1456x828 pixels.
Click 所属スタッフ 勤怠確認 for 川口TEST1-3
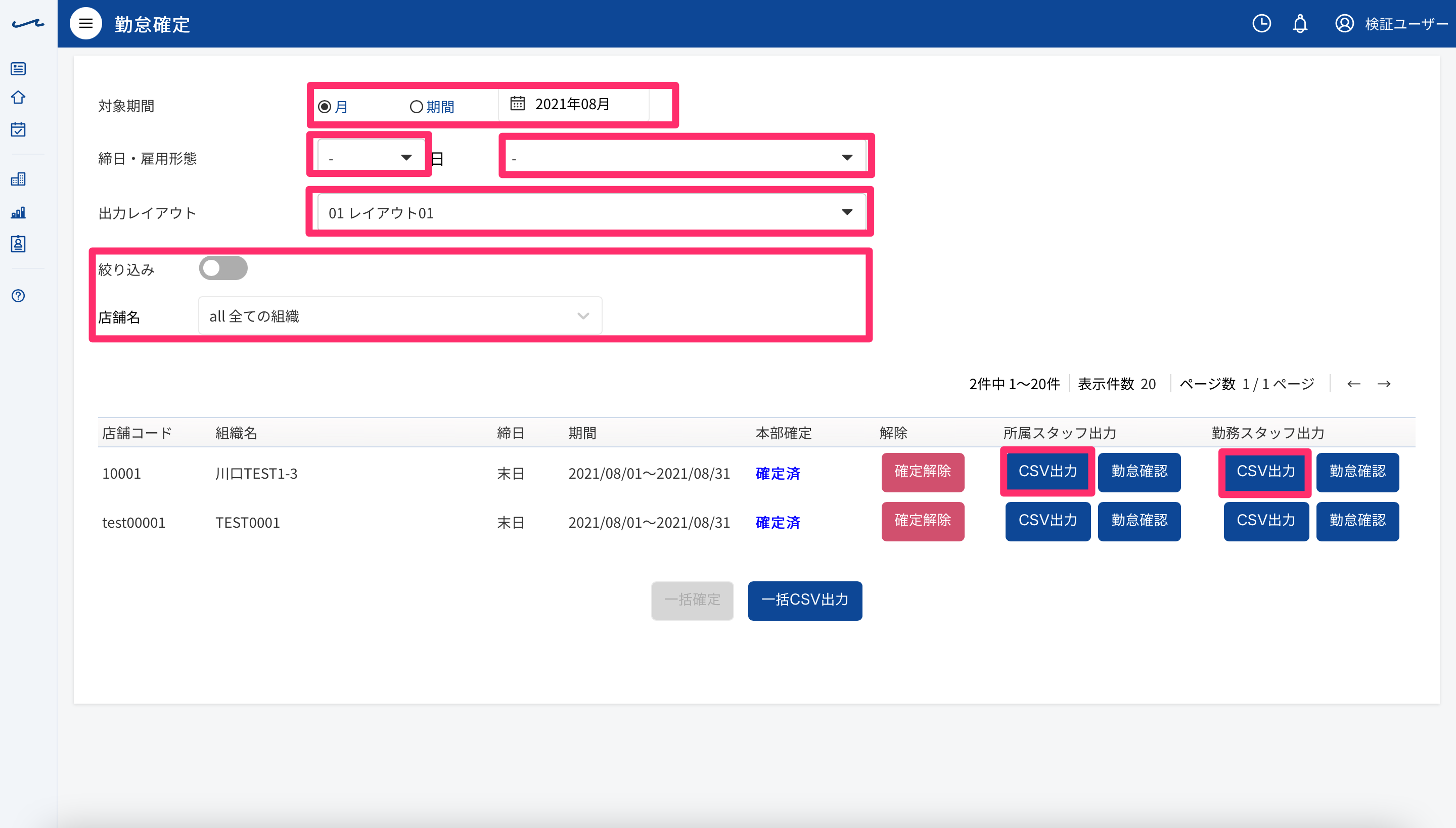pyautogui.click(x=1139, y=472)
